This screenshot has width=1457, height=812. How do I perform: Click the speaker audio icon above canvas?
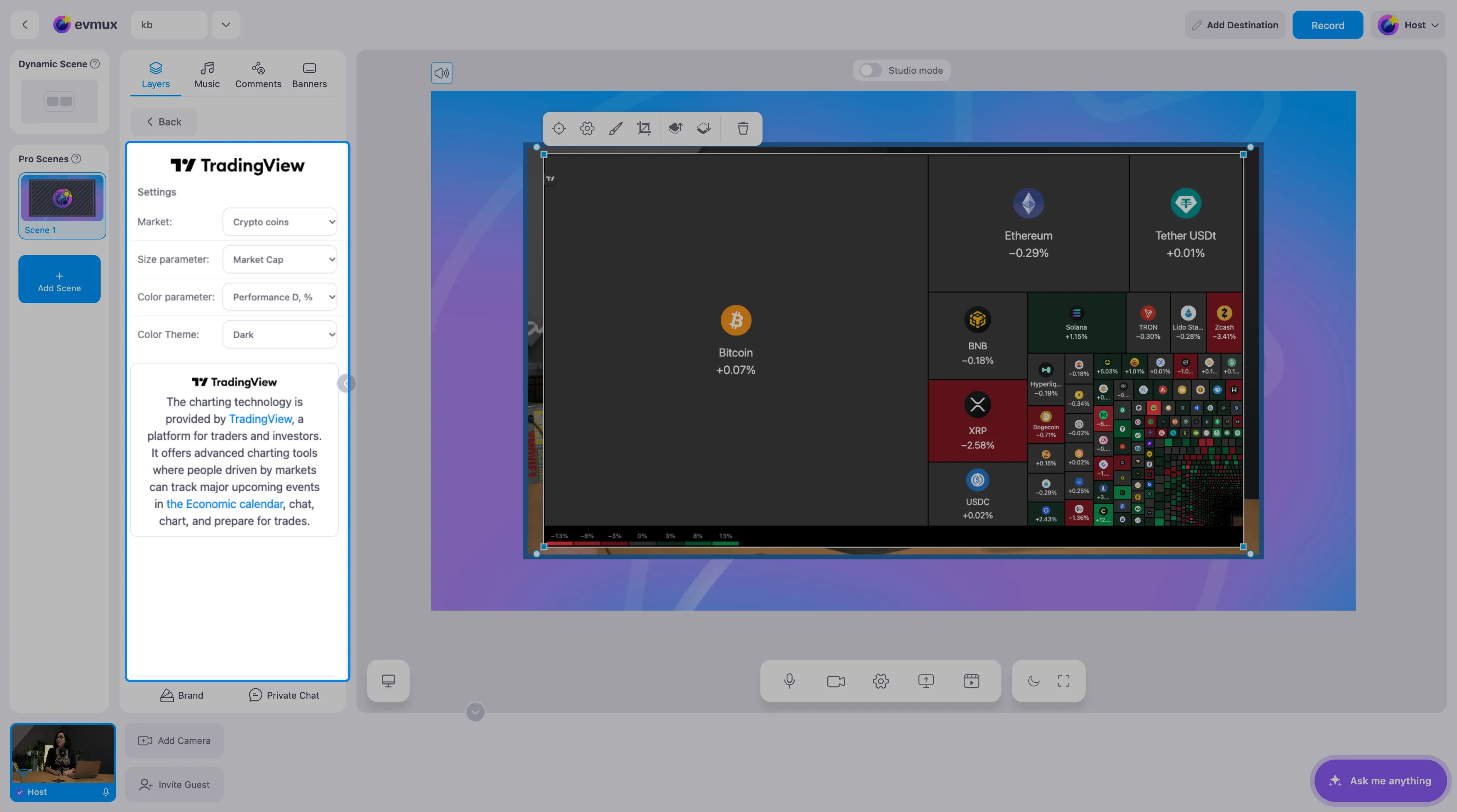[x=441, y=73]
